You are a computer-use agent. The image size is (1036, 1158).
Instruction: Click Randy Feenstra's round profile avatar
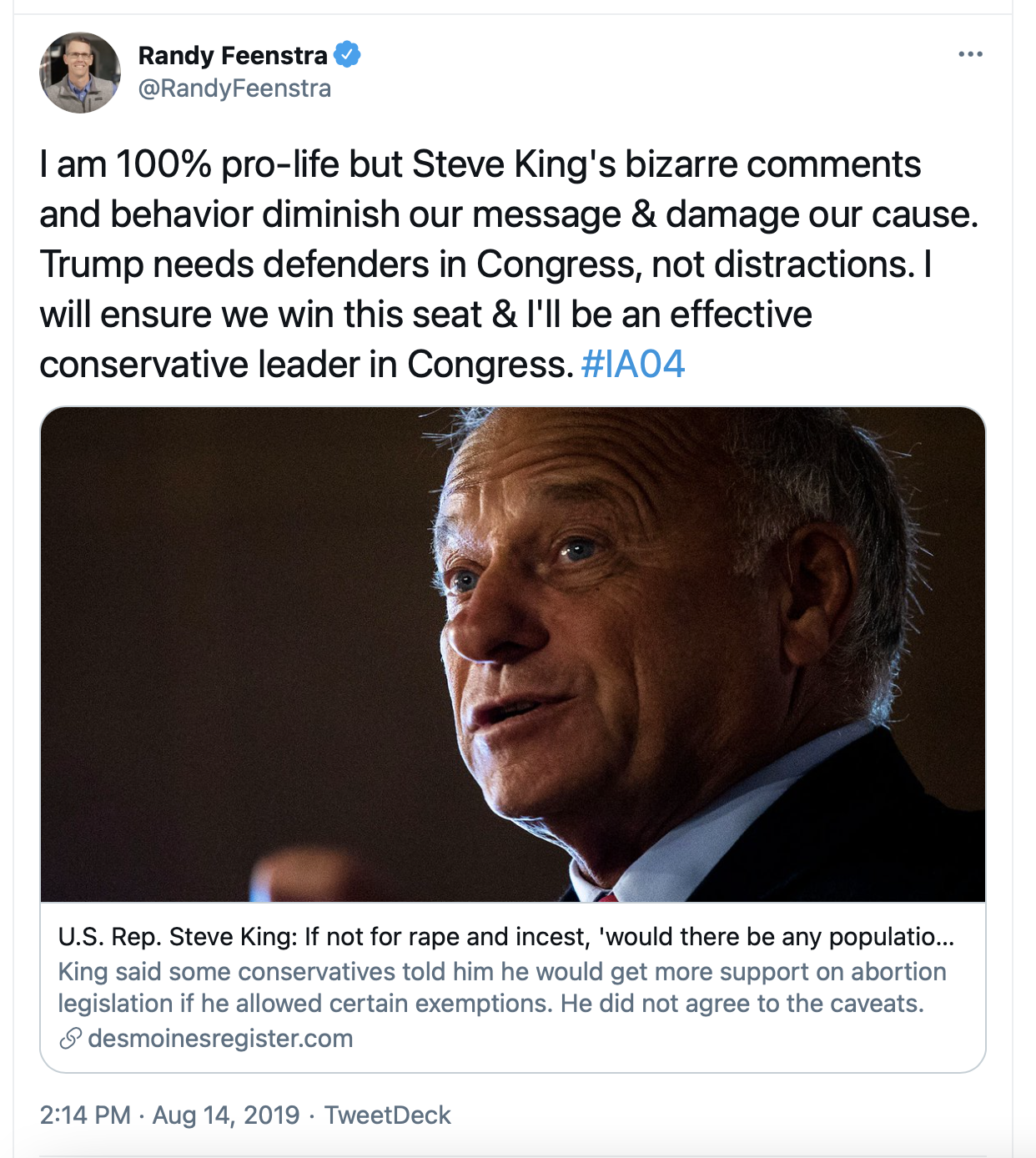(80, 73)
